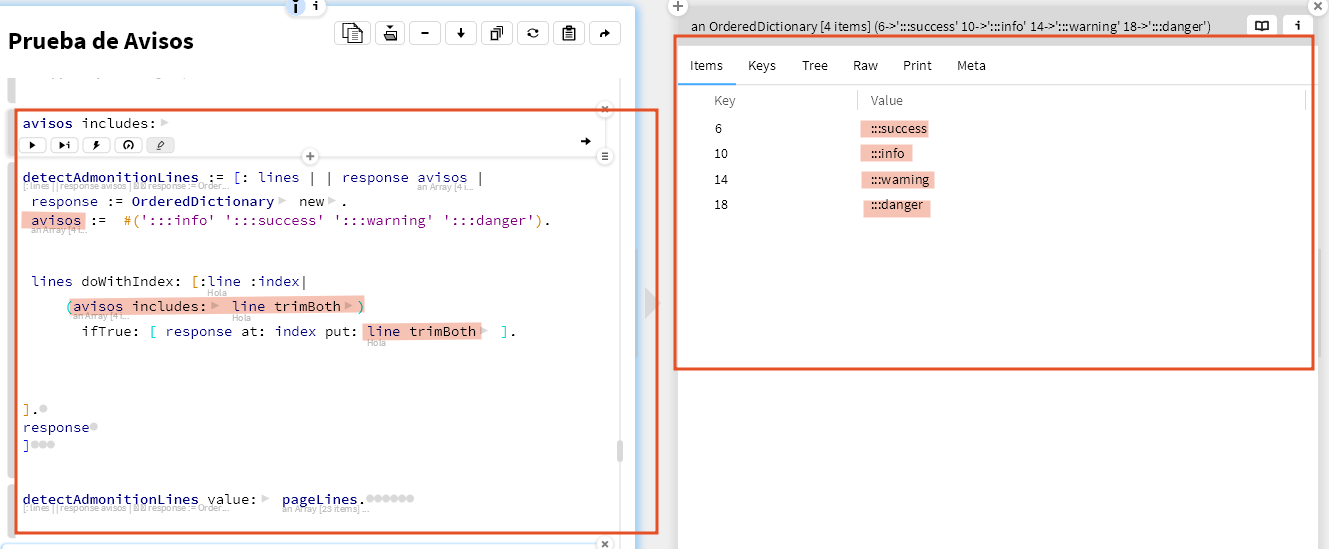Open the book icon in the inspector header
Viewport: 1329px width, 549px height.
point(1263,26)
